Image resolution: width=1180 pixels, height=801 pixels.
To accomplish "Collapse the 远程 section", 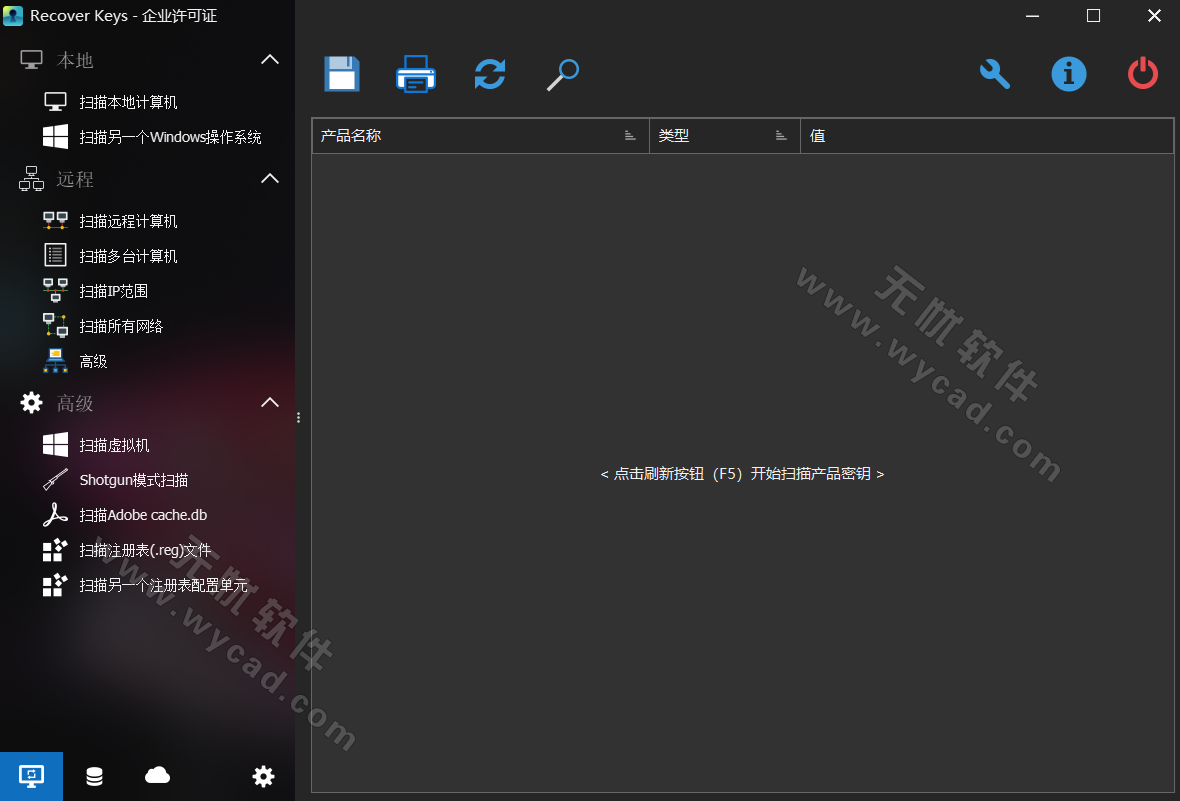I will tap(270, 179).
